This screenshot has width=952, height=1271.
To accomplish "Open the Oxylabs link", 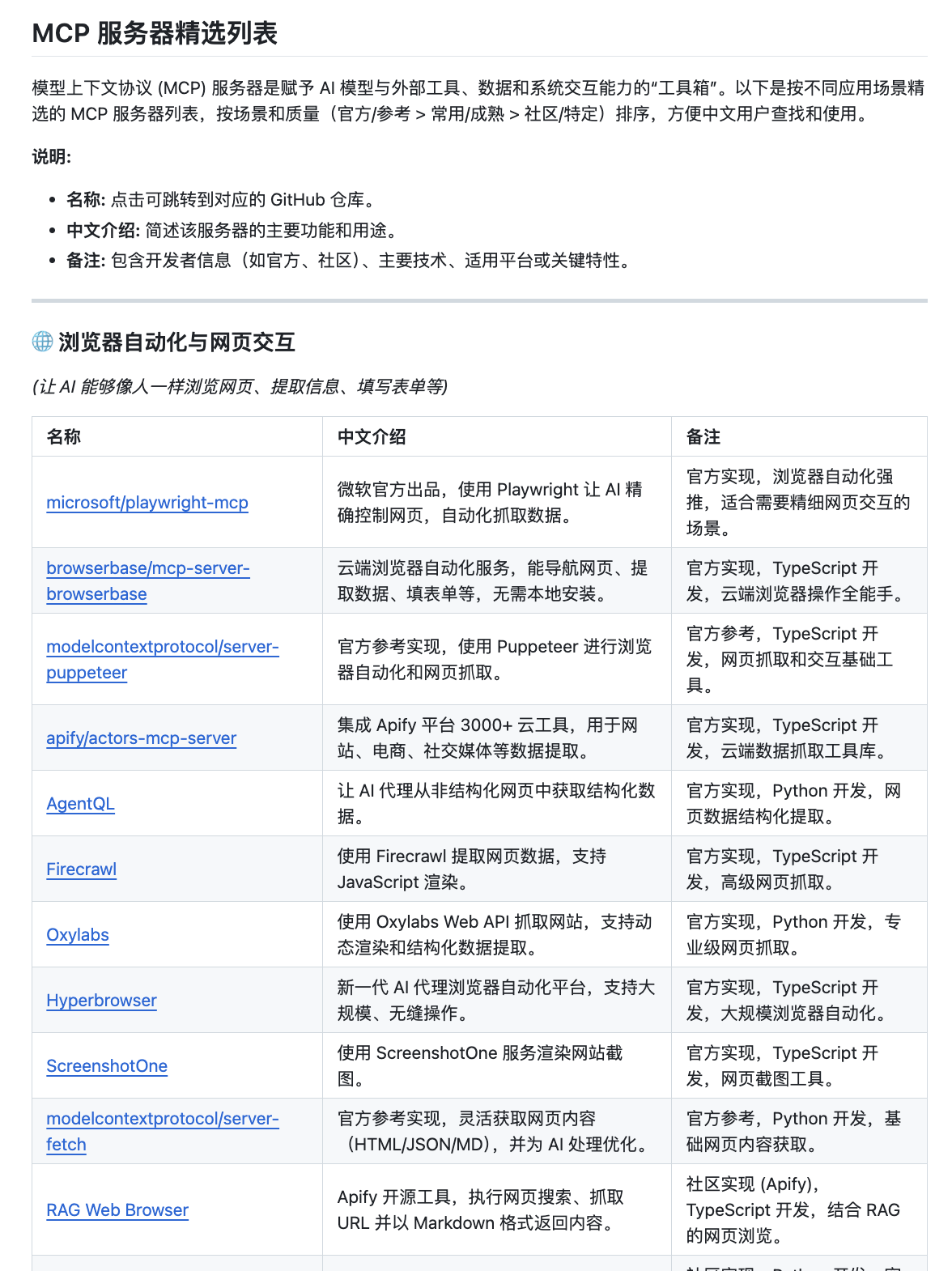I will click(x=78, y=935).
